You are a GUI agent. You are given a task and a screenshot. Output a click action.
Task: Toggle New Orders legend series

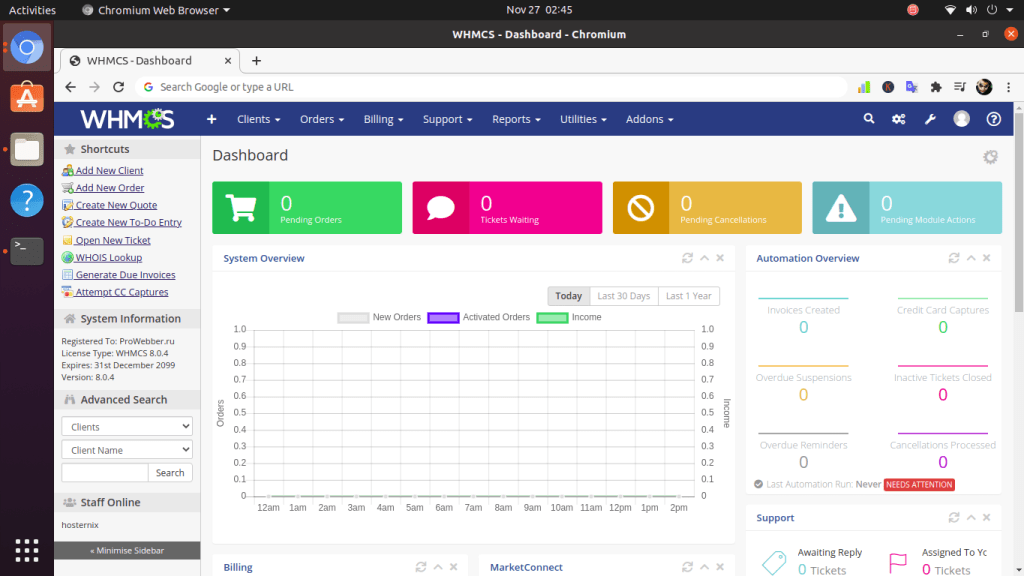[379, 317]
